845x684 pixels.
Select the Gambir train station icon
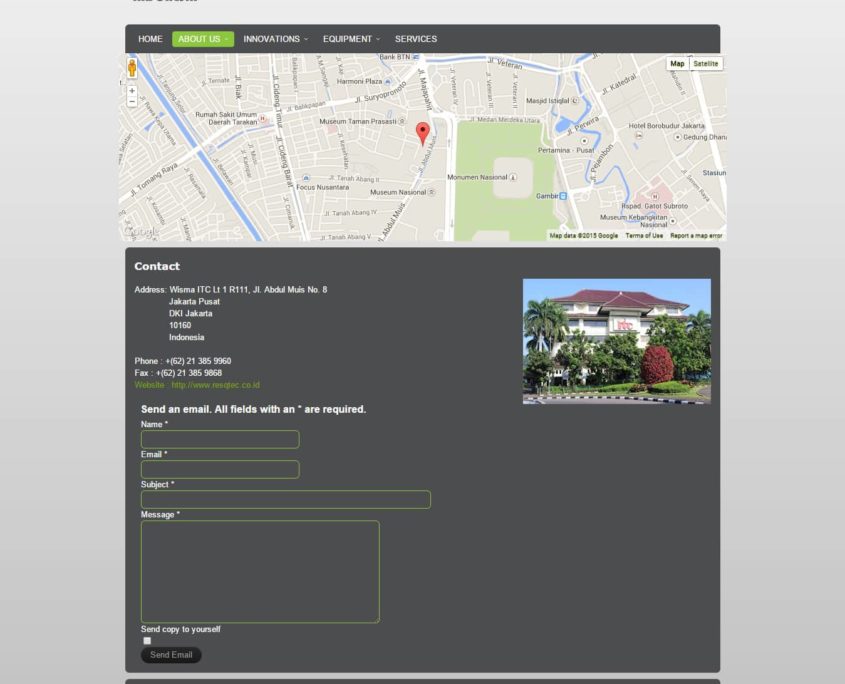click(563, 196)
